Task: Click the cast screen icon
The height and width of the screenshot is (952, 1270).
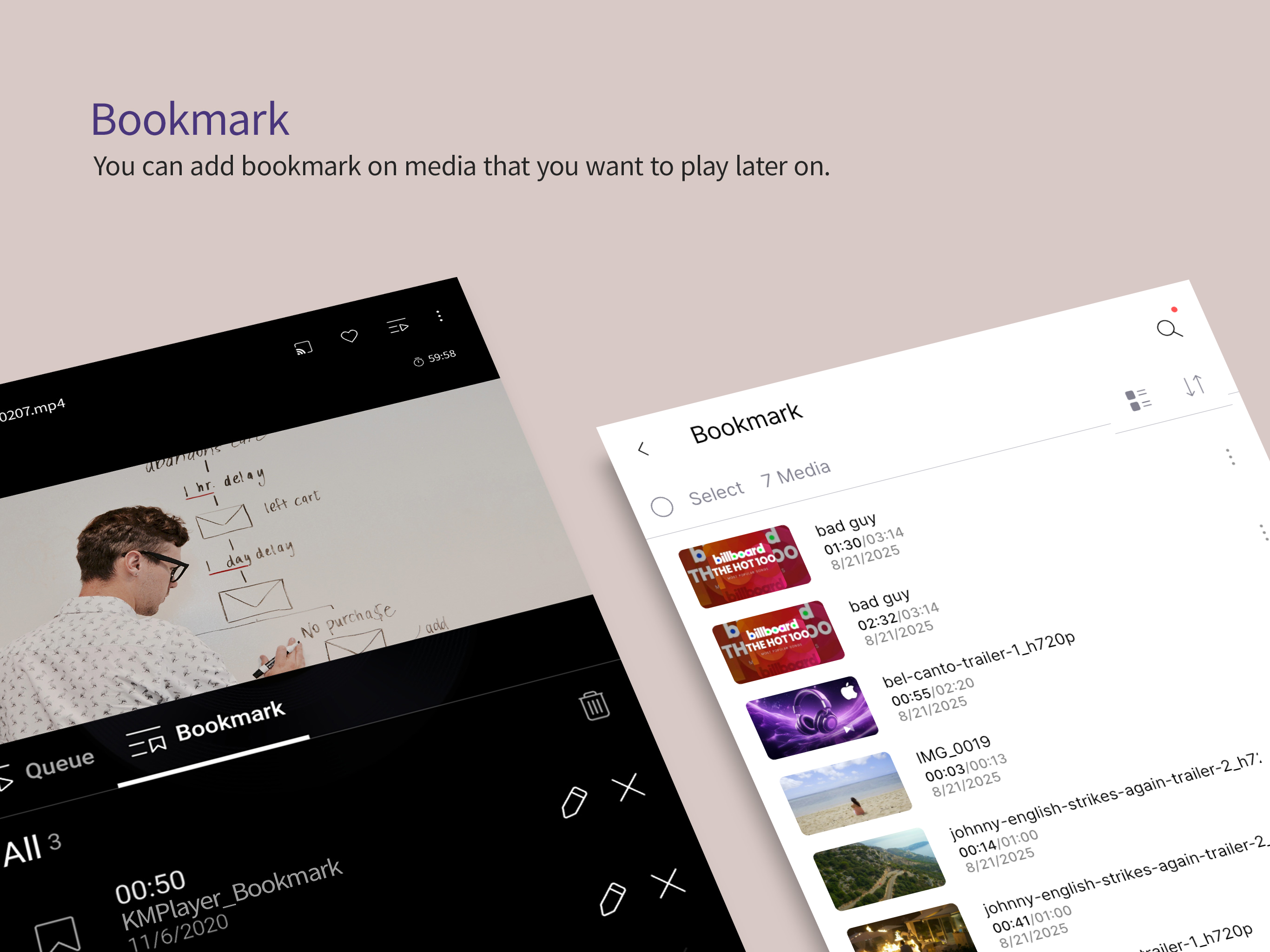Action: pos(303,347)
